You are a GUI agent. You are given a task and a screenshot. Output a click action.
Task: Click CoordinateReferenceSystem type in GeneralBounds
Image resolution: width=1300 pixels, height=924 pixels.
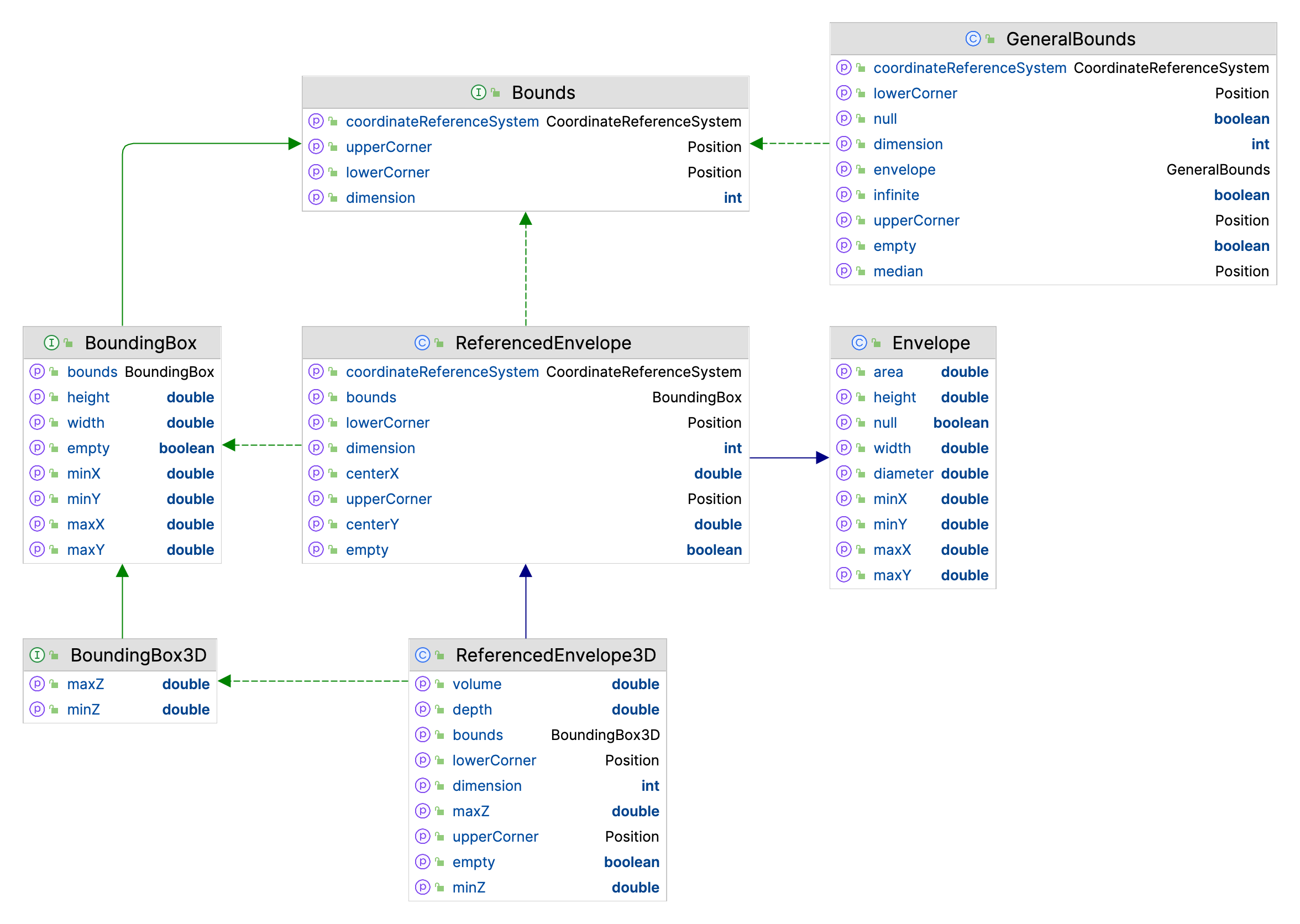pos(1171,68)
